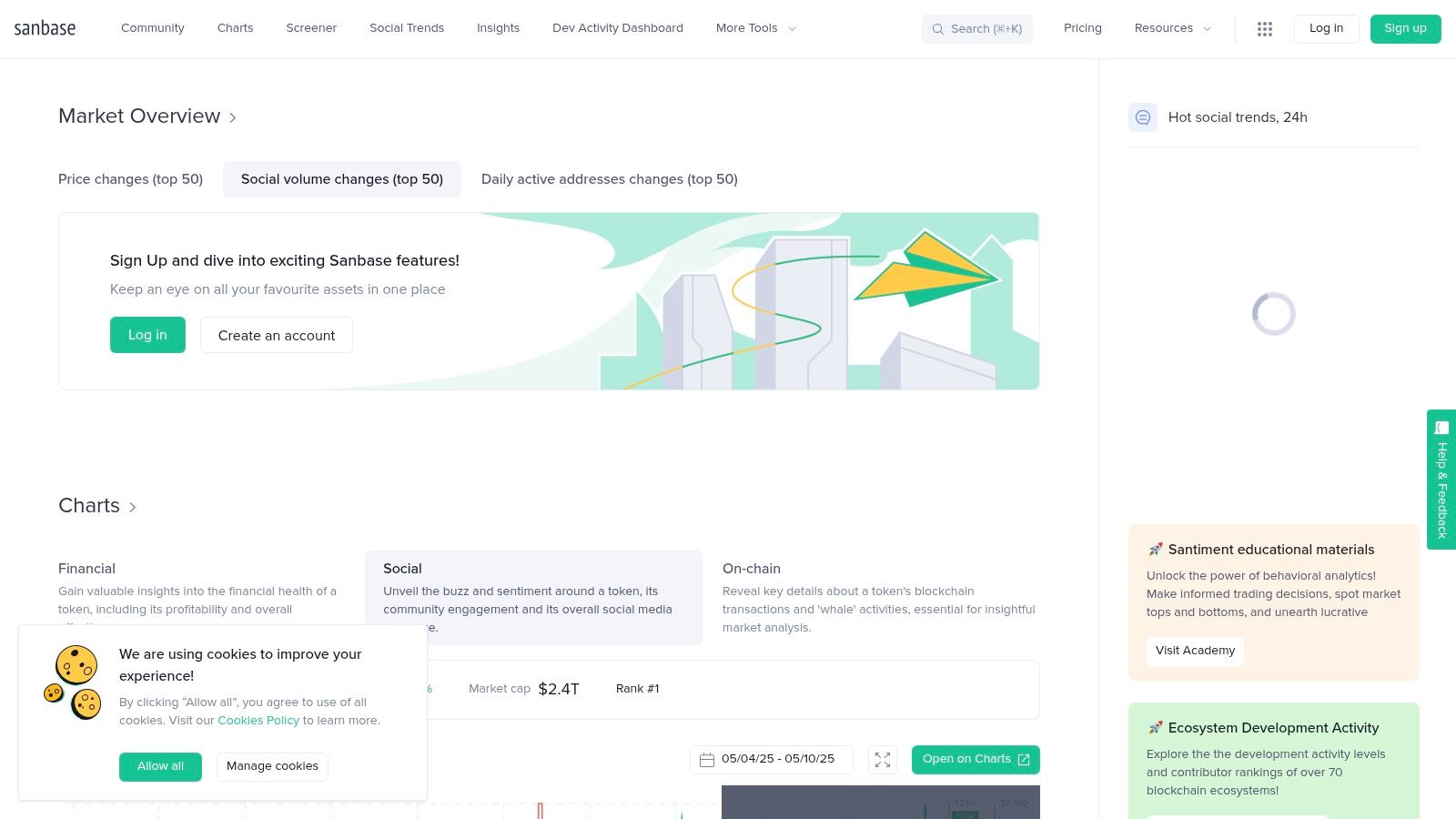Click Create an account button

(277, 335)
